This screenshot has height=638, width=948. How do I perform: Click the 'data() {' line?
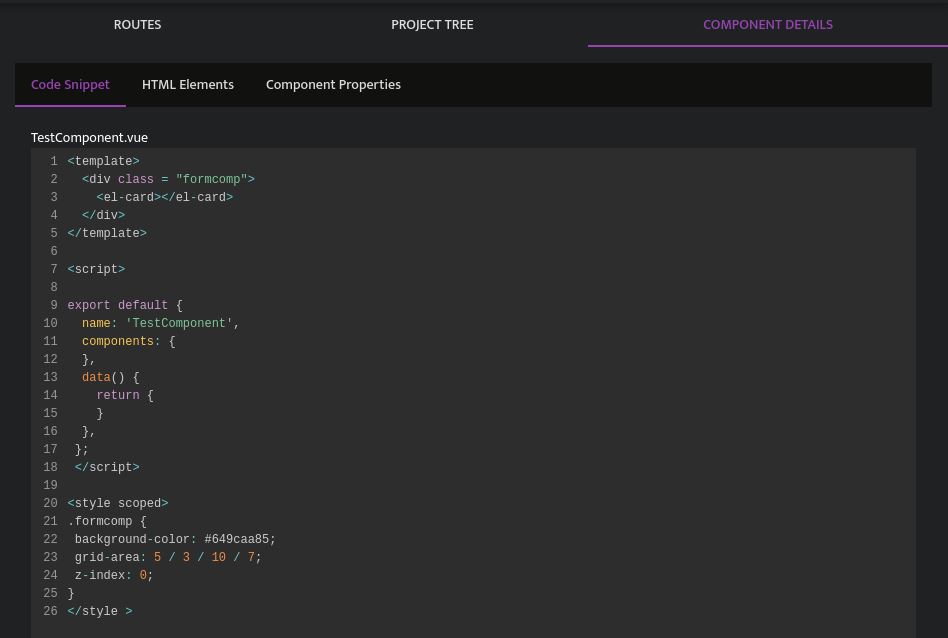click(x=111, y=377)
